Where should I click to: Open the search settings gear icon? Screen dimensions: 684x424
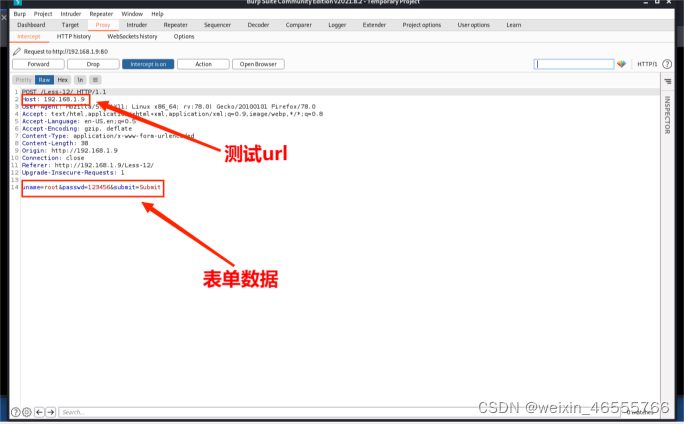pyautogui.click(x=27, y=412)
